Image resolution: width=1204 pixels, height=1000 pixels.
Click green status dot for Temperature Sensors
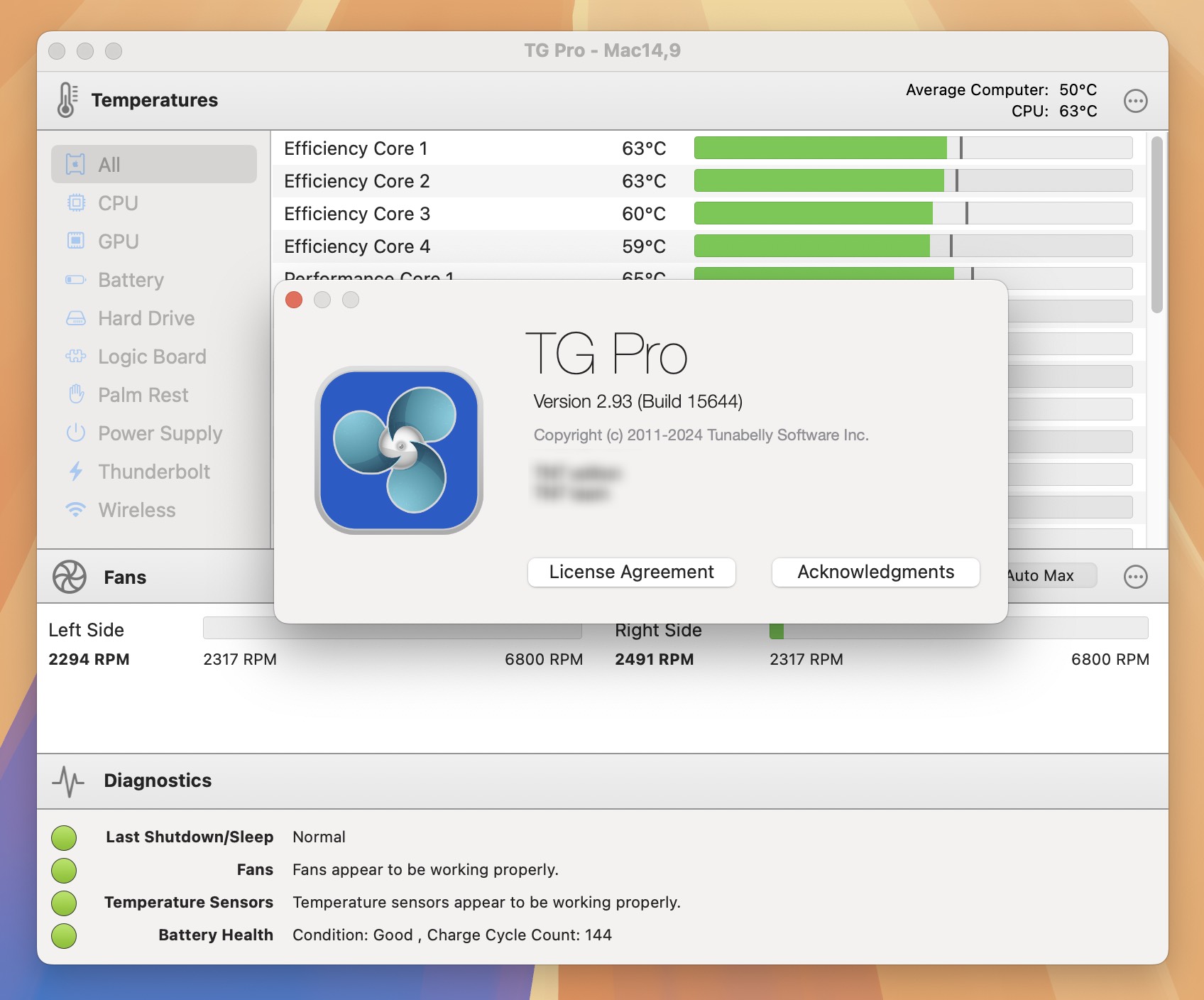(x=64, y=903)
